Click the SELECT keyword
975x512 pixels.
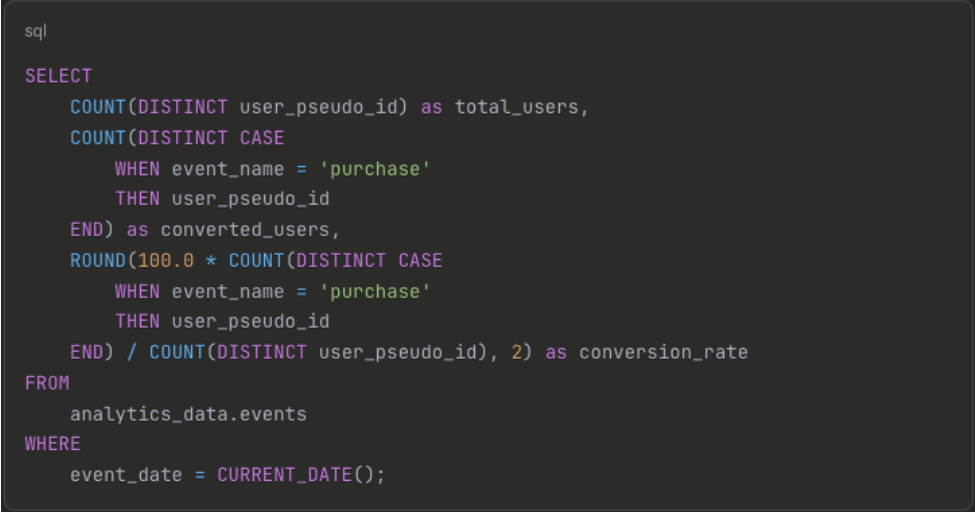coord(58,76)
